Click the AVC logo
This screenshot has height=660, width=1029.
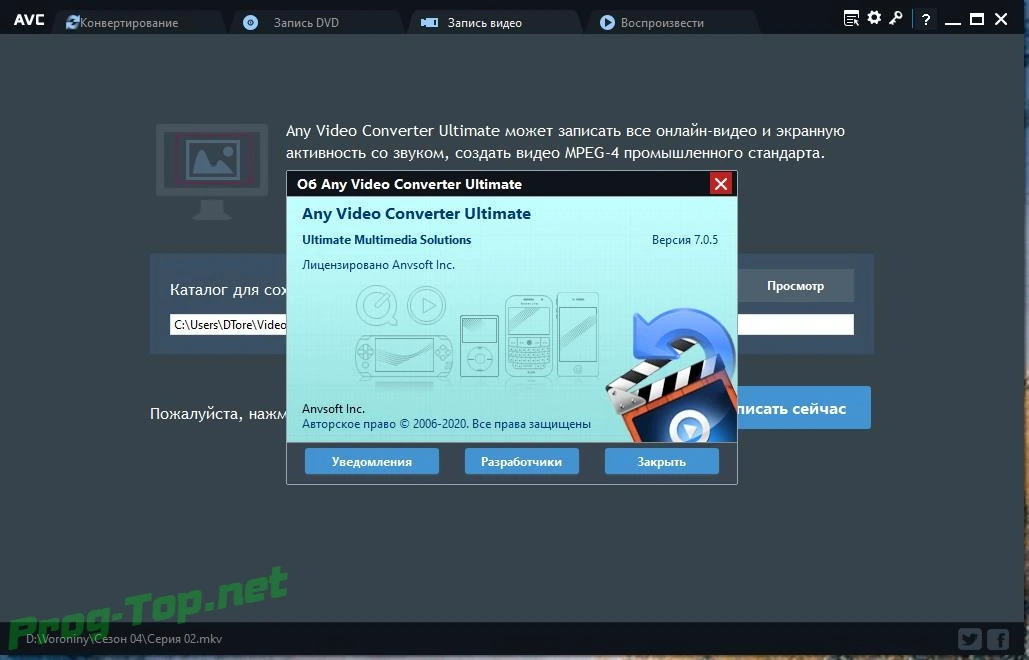(x=30, y=20)
